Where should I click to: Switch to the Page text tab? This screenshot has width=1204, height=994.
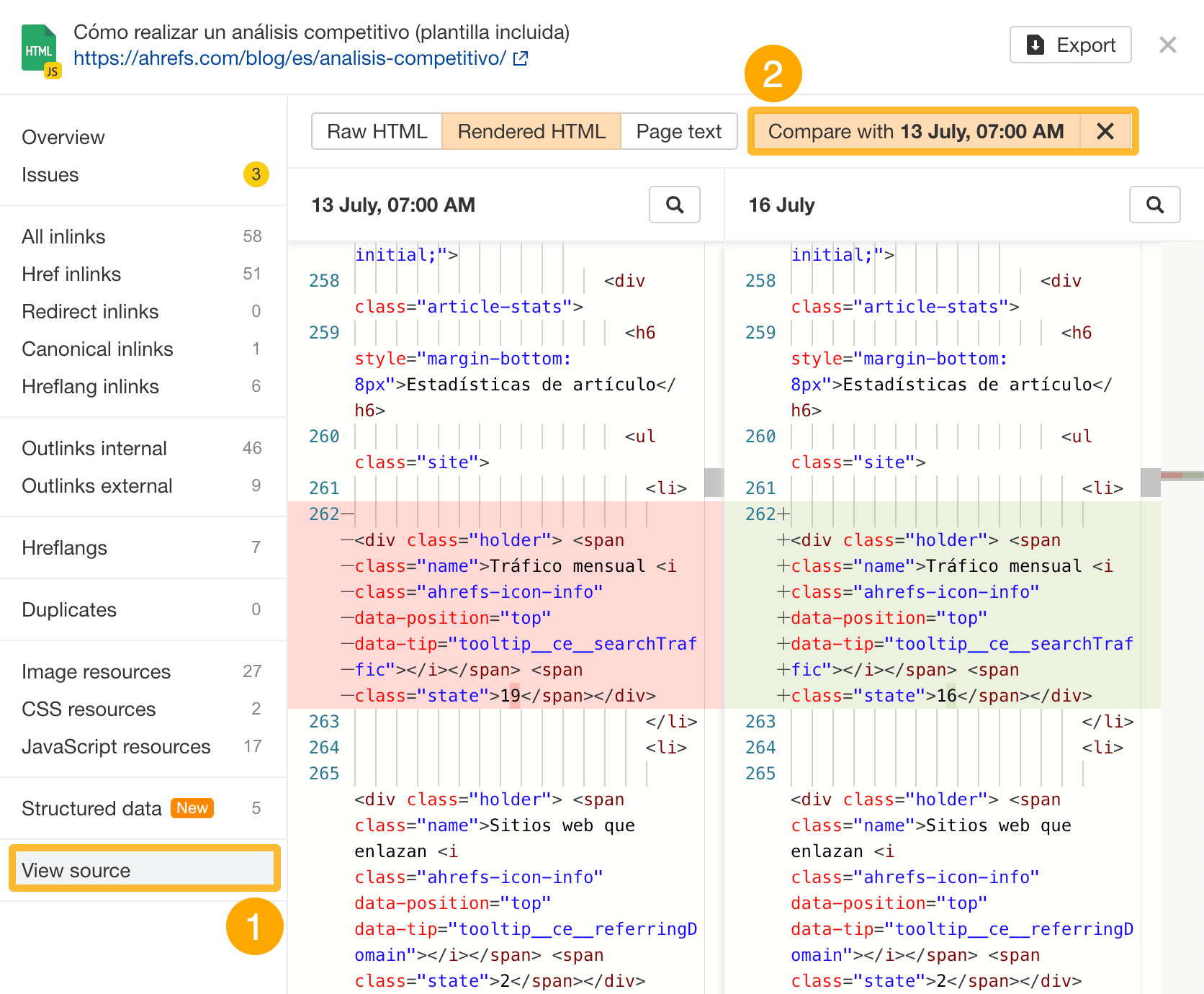coord(678,131)
